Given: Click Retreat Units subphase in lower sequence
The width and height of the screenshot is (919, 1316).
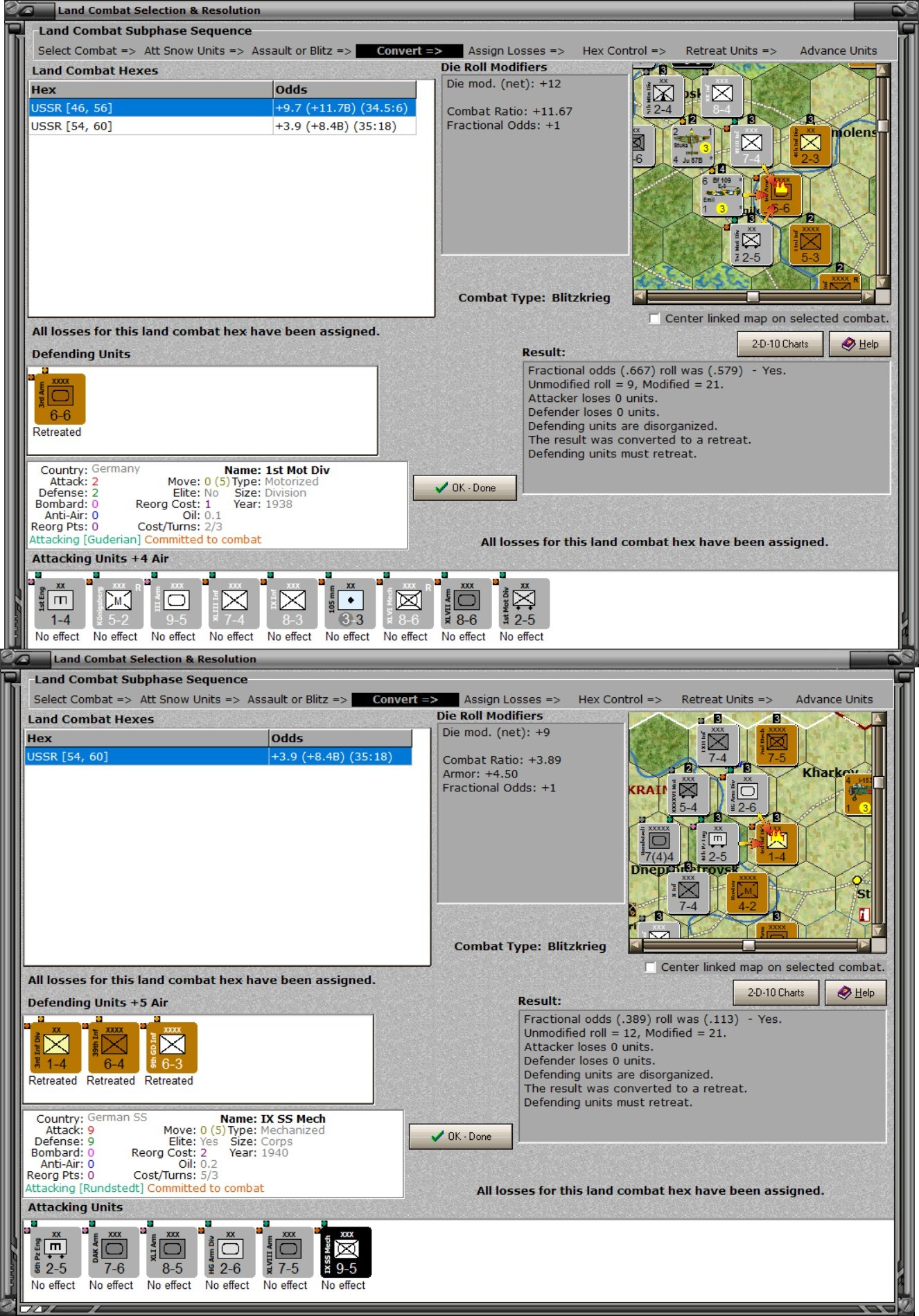Looking at the screenshot, I should pyautogui.click(x=726, y=699).
